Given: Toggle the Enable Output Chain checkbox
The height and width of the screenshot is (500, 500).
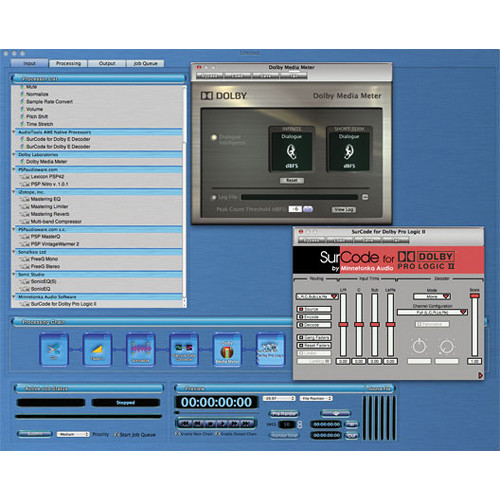Looking at the screenshot, I should click(218, 434).
